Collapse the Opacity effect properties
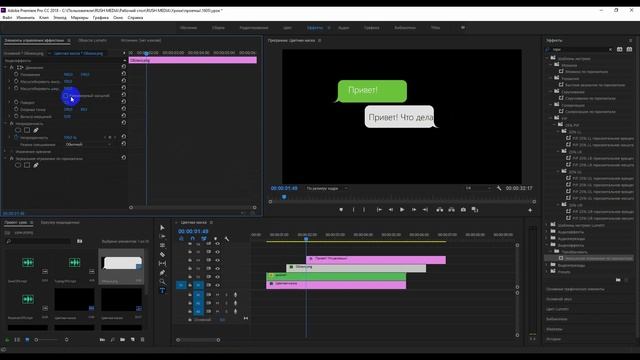Viewport: 640px width, 360px height. click(6, 123)
